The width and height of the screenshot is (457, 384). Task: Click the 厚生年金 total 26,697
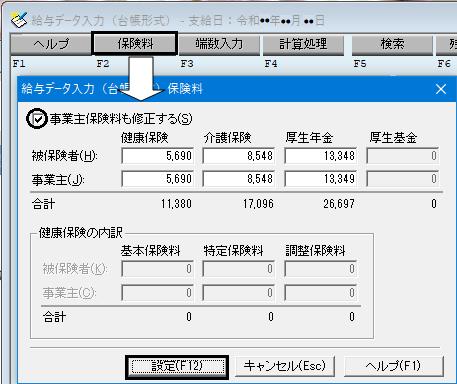point(339,204)
